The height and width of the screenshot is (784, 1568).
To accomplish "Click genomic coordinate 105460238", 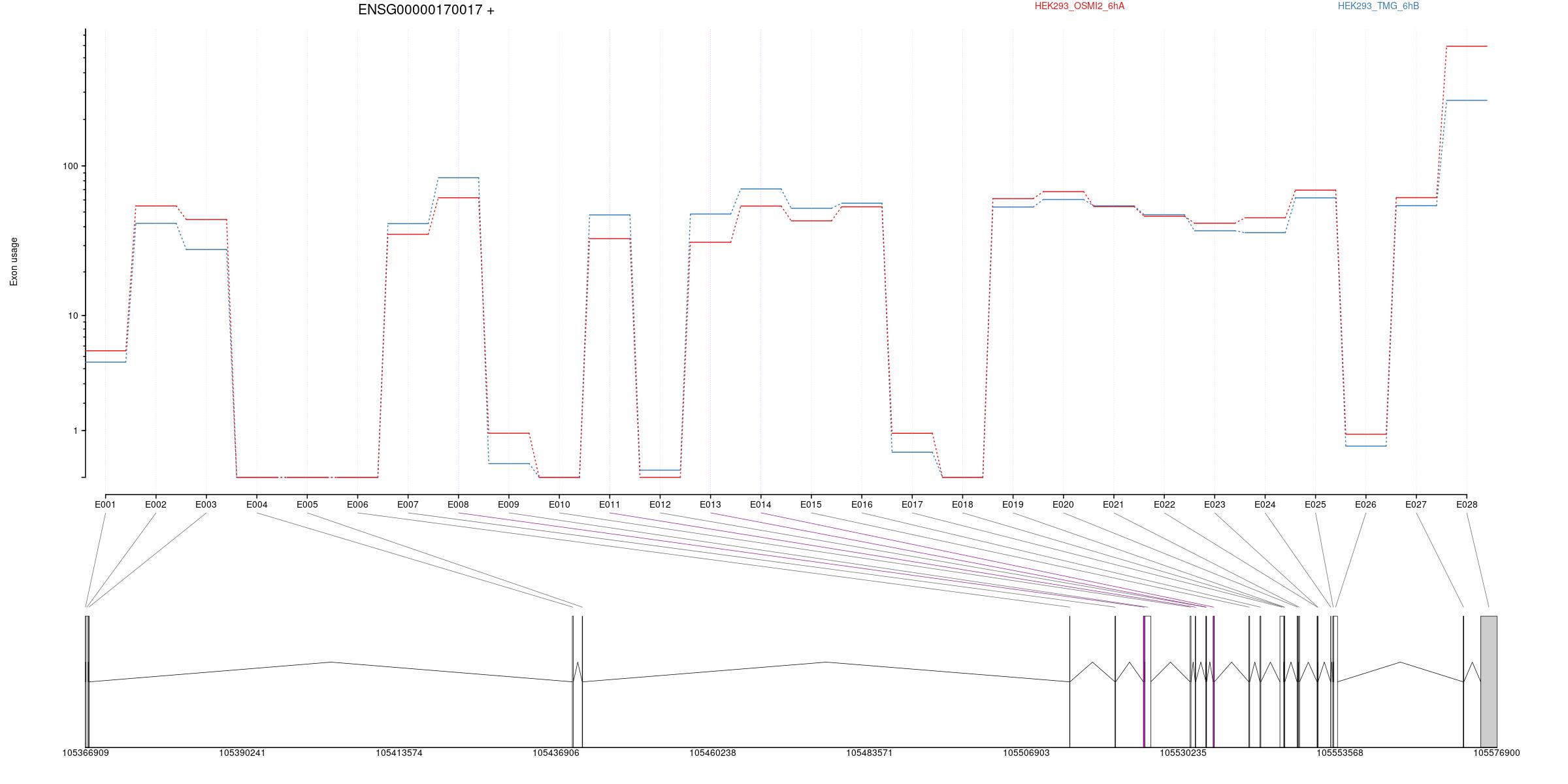I will pyautogui.click(x=713, y=753).
